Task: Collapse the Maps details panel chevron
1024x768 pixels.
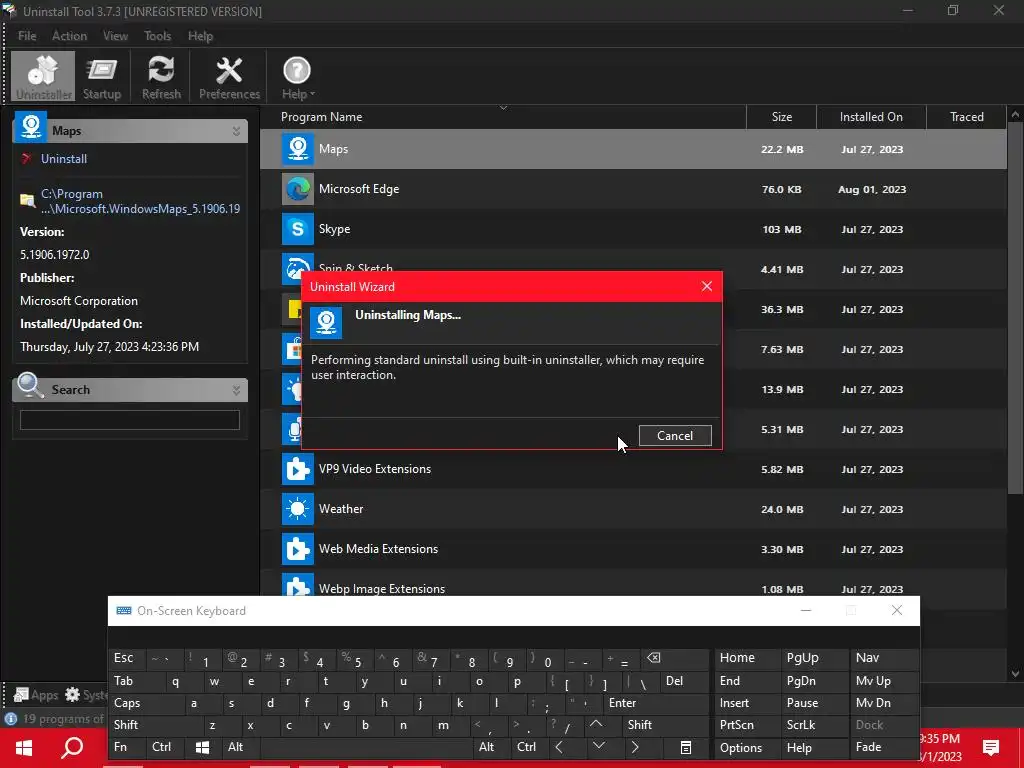Action: (x=236, y=131)
